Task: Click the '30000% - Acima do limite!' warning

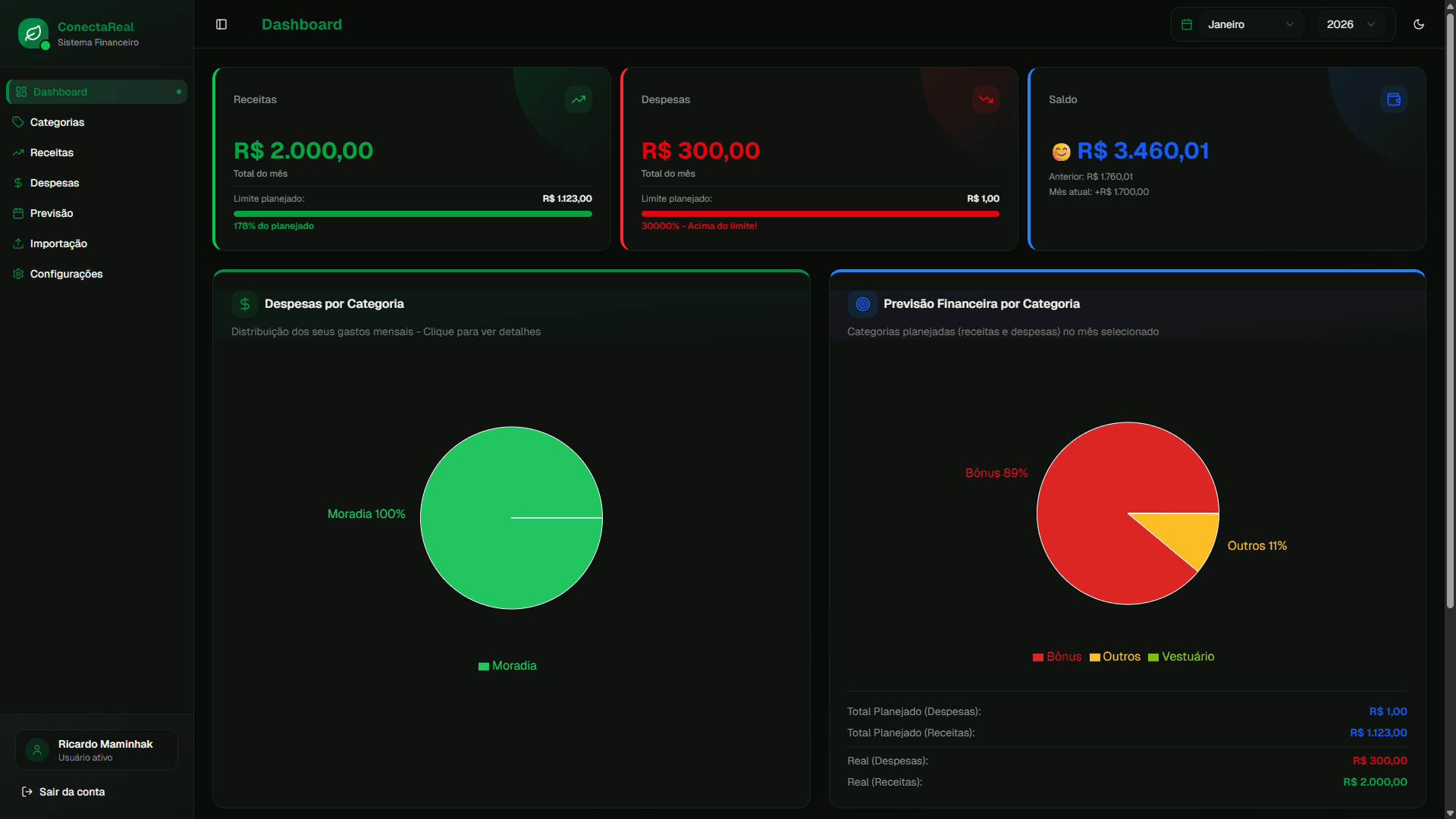Action: (699, 226)
